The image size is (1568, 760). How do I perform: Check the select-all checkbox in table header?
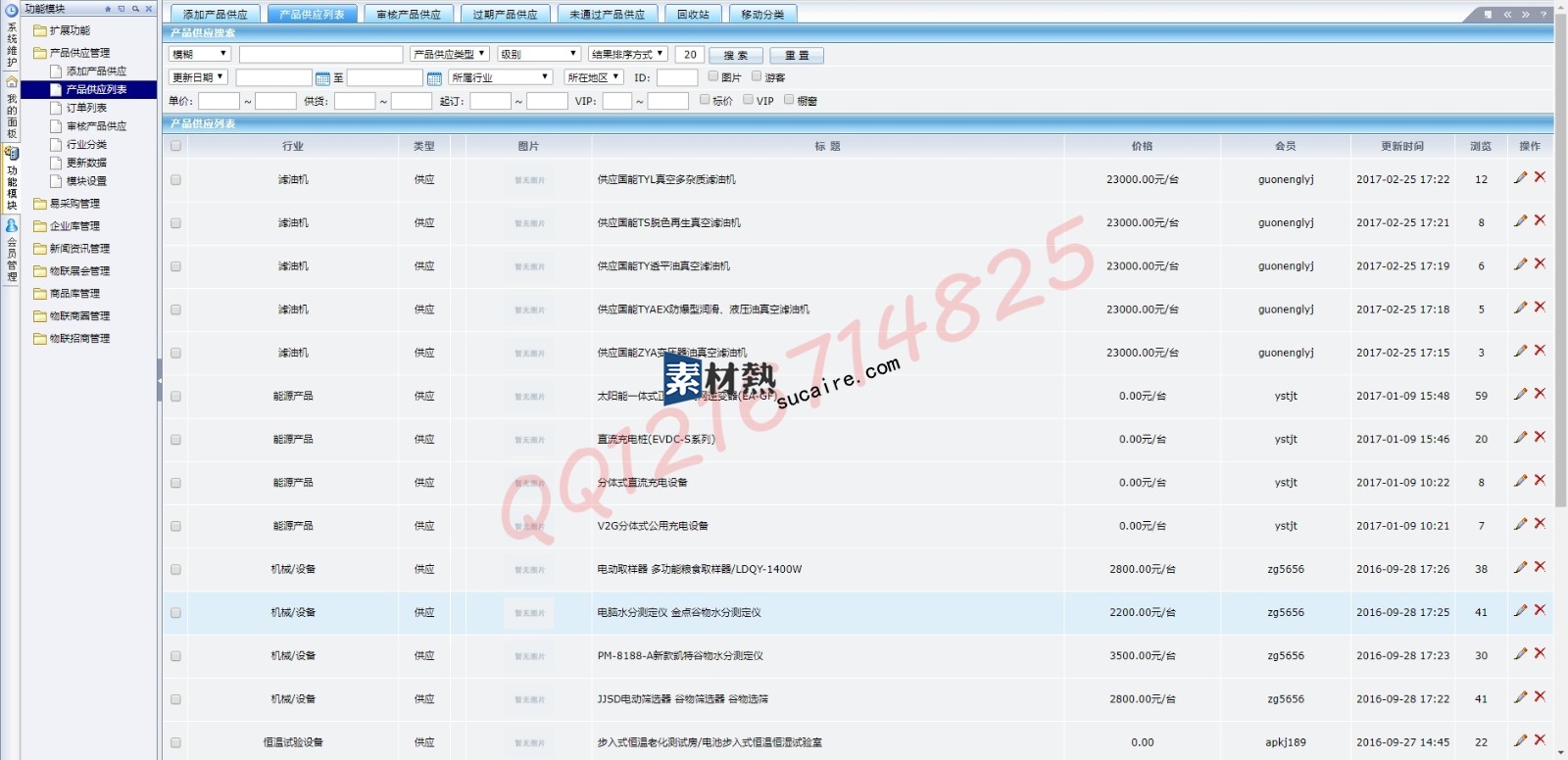[175, 146]
